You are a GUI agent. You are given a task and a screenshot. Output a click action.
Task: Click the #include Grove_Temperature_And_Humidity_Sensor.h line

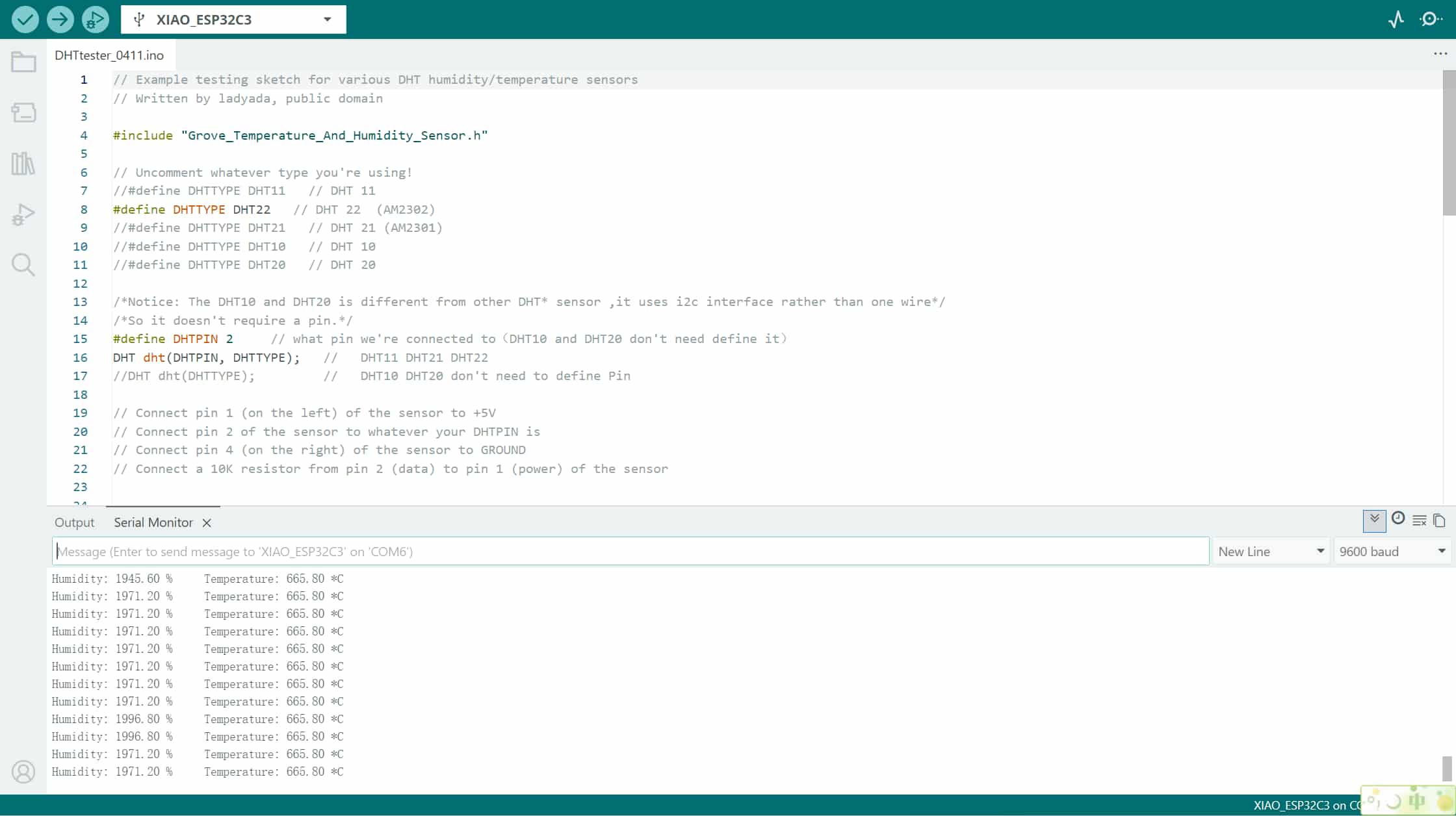coord(300,135)
